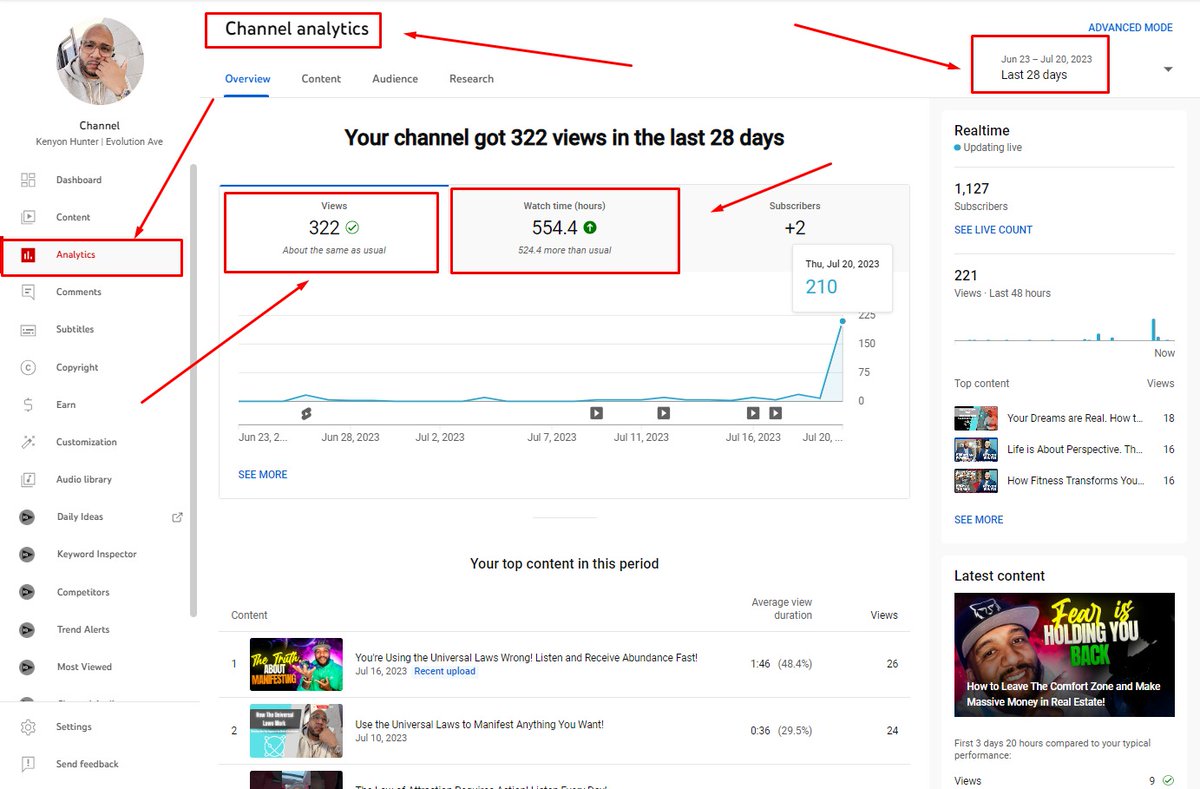The height and width of the screenshot is (789, 1200).
Task: Click video marker near Jul 11 on chart
Action: tap(663, 413)
